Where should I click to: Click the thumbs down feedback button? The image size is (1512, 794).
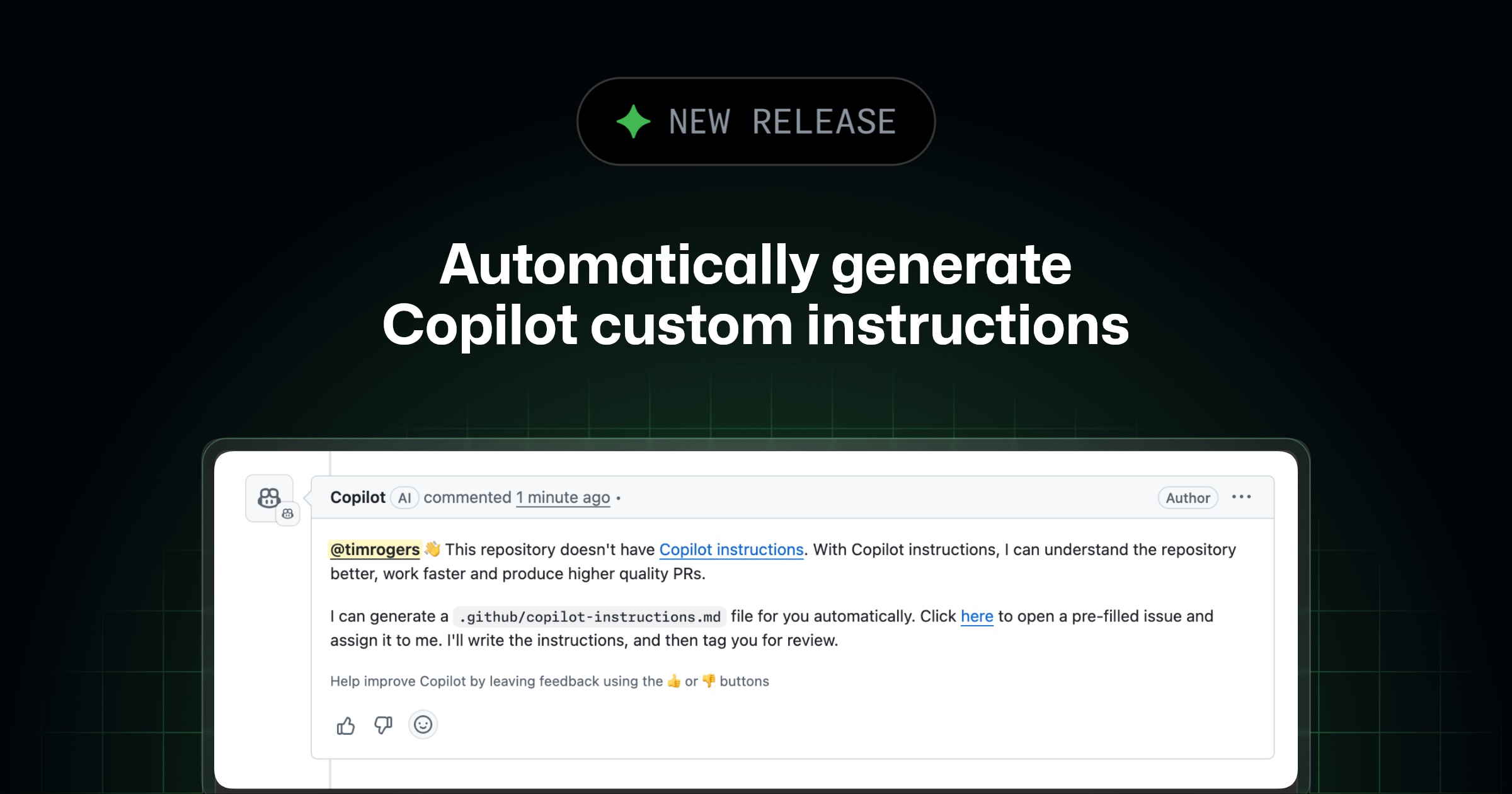tap(383, 726)
